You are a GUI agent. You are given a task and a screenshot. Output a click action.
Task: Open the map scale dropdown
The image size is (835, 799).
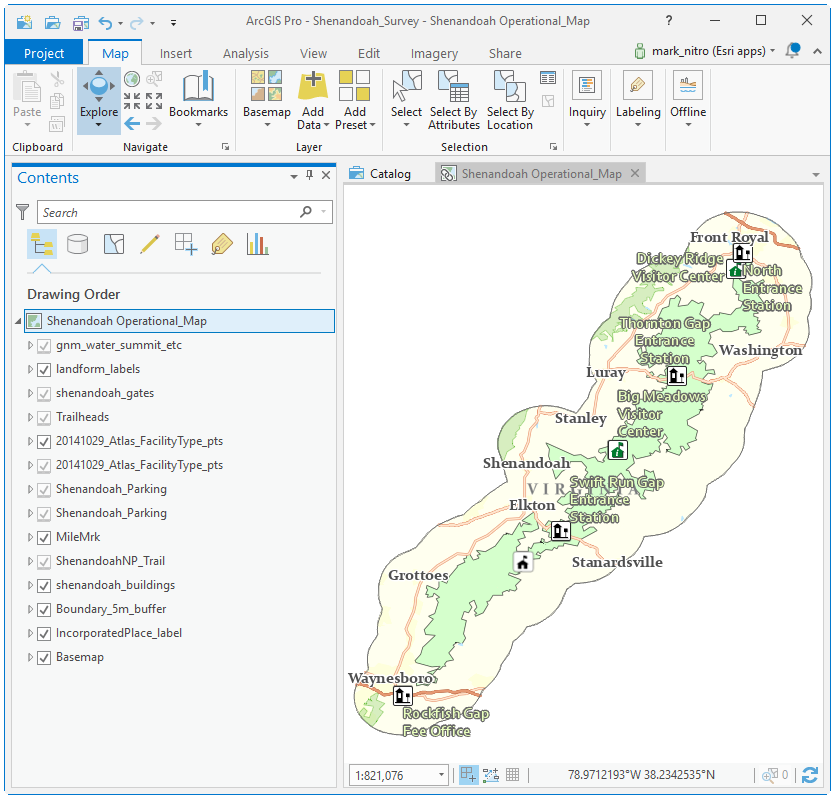click(x=441, y=775)
